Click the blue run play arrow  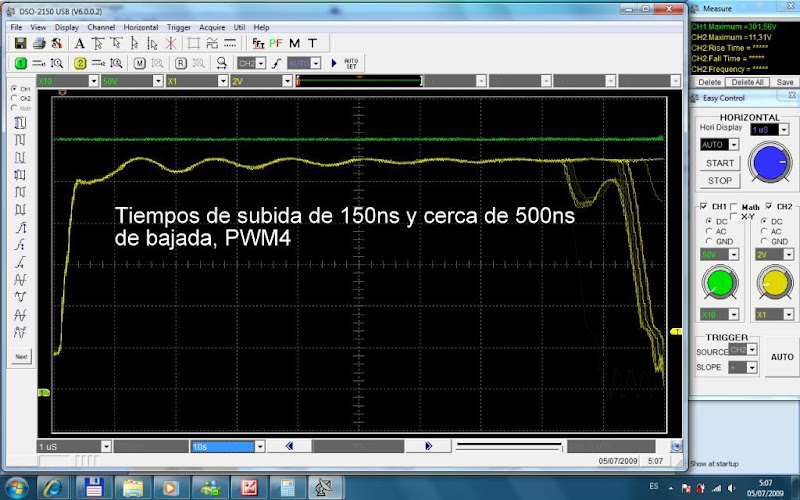tap(334, 63)
